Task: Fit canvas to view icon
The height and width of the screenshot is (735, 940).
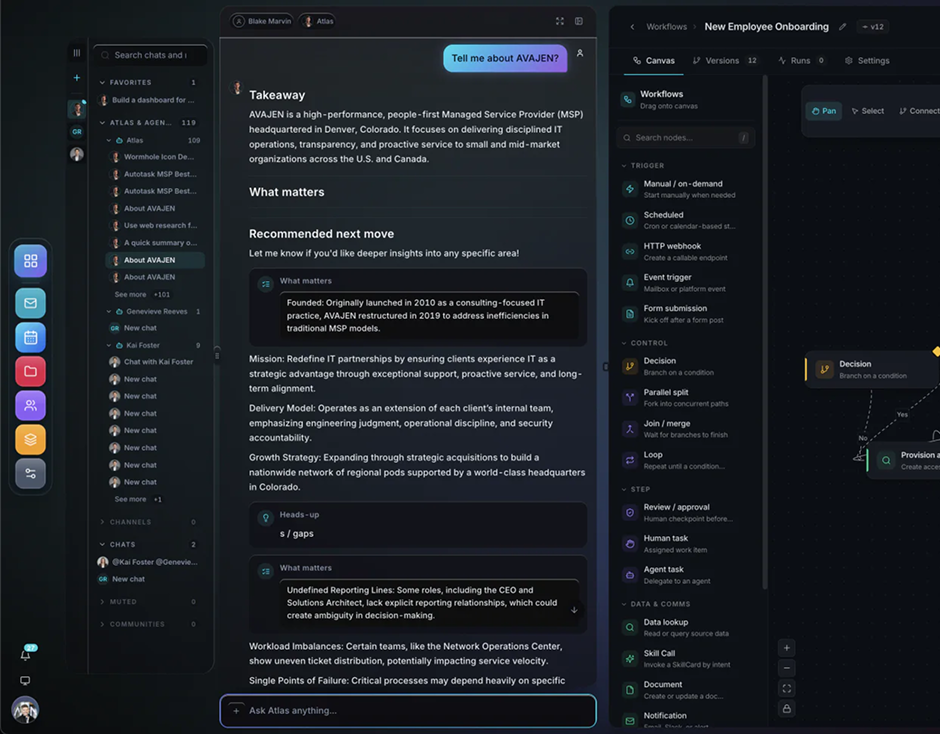Action: pos(787,689)
